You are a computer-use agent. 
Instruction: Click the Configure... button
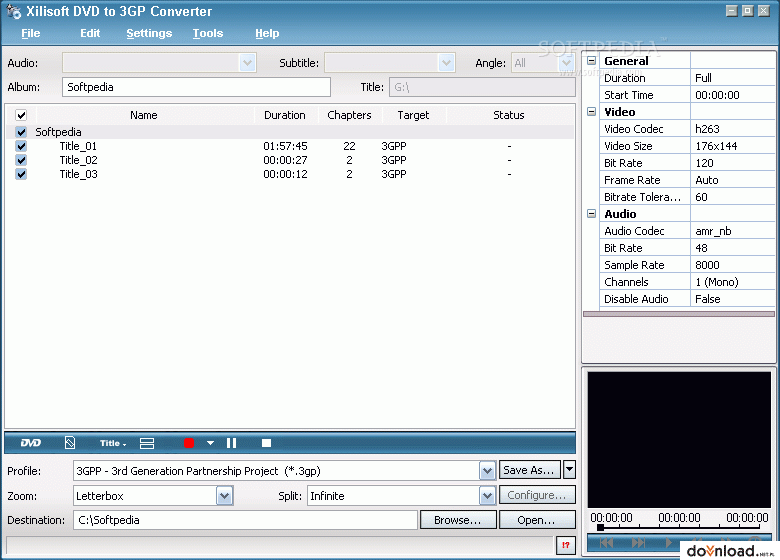point(537,495)
